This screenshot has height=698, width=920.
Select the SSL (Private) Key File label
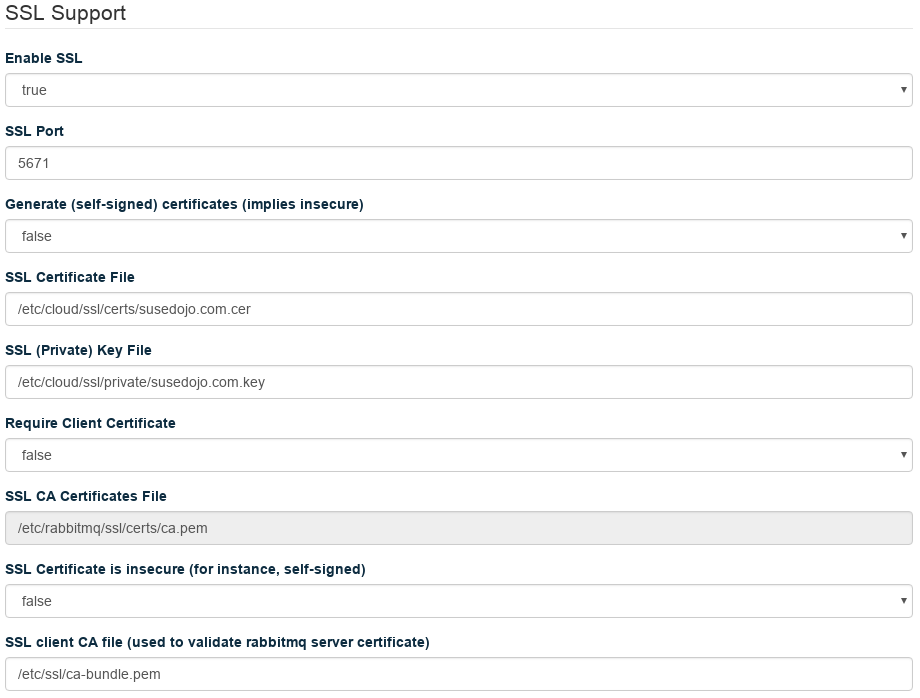click(79, 350)
